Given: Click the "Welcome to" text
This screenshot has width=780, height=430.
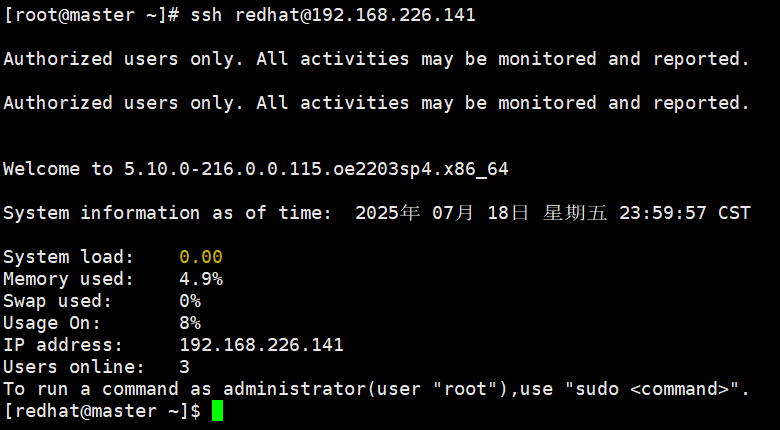Looking at the screenshot, I should pos(58,169).
